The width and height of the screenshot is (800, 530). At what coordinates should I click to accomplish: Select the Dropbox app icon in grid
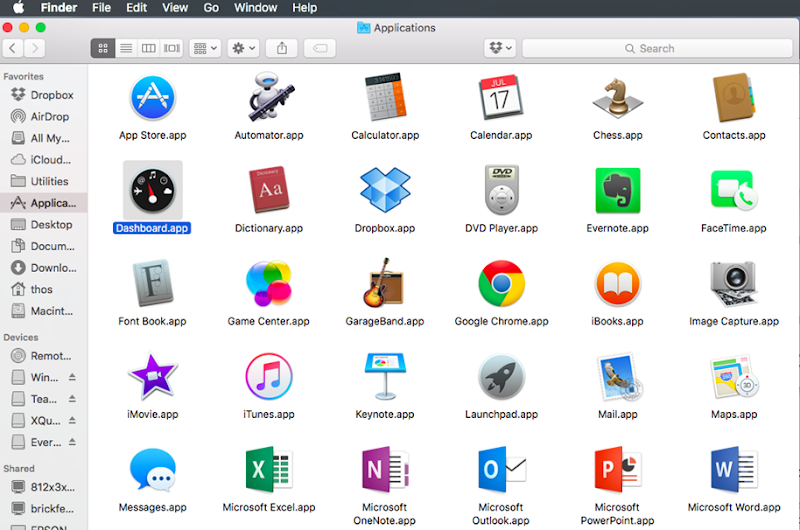(x=385, y=190)
